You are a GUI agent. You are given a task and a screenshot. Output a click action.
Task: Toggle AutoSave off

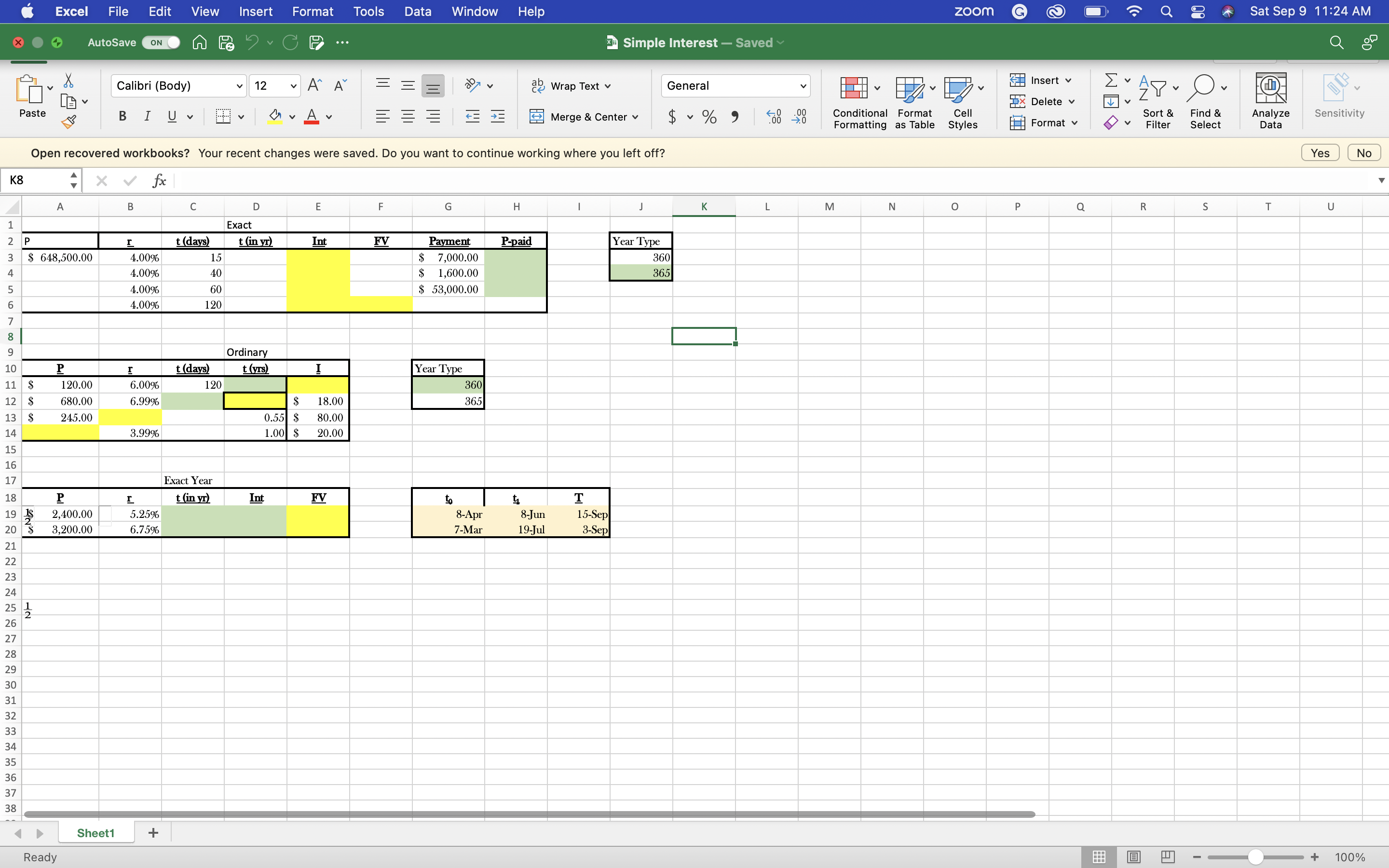161,42
